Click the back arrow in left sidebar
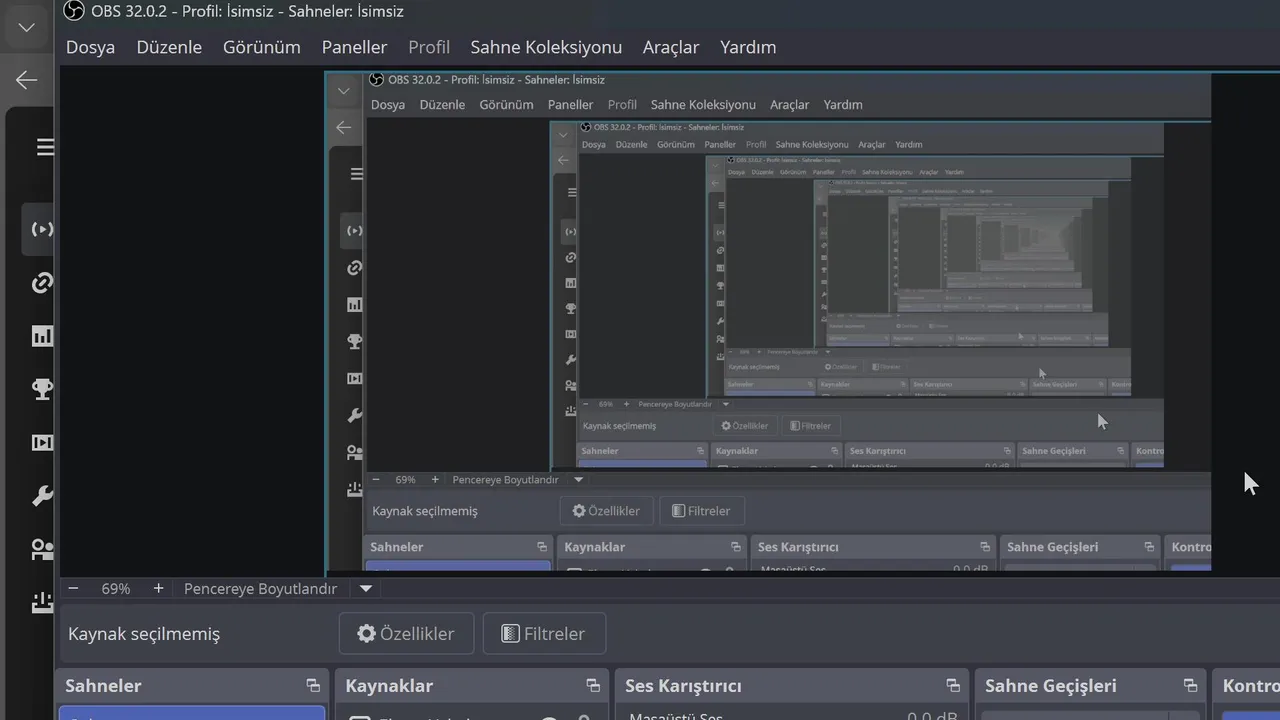The image size is (1280, 720). coord(27,80)
